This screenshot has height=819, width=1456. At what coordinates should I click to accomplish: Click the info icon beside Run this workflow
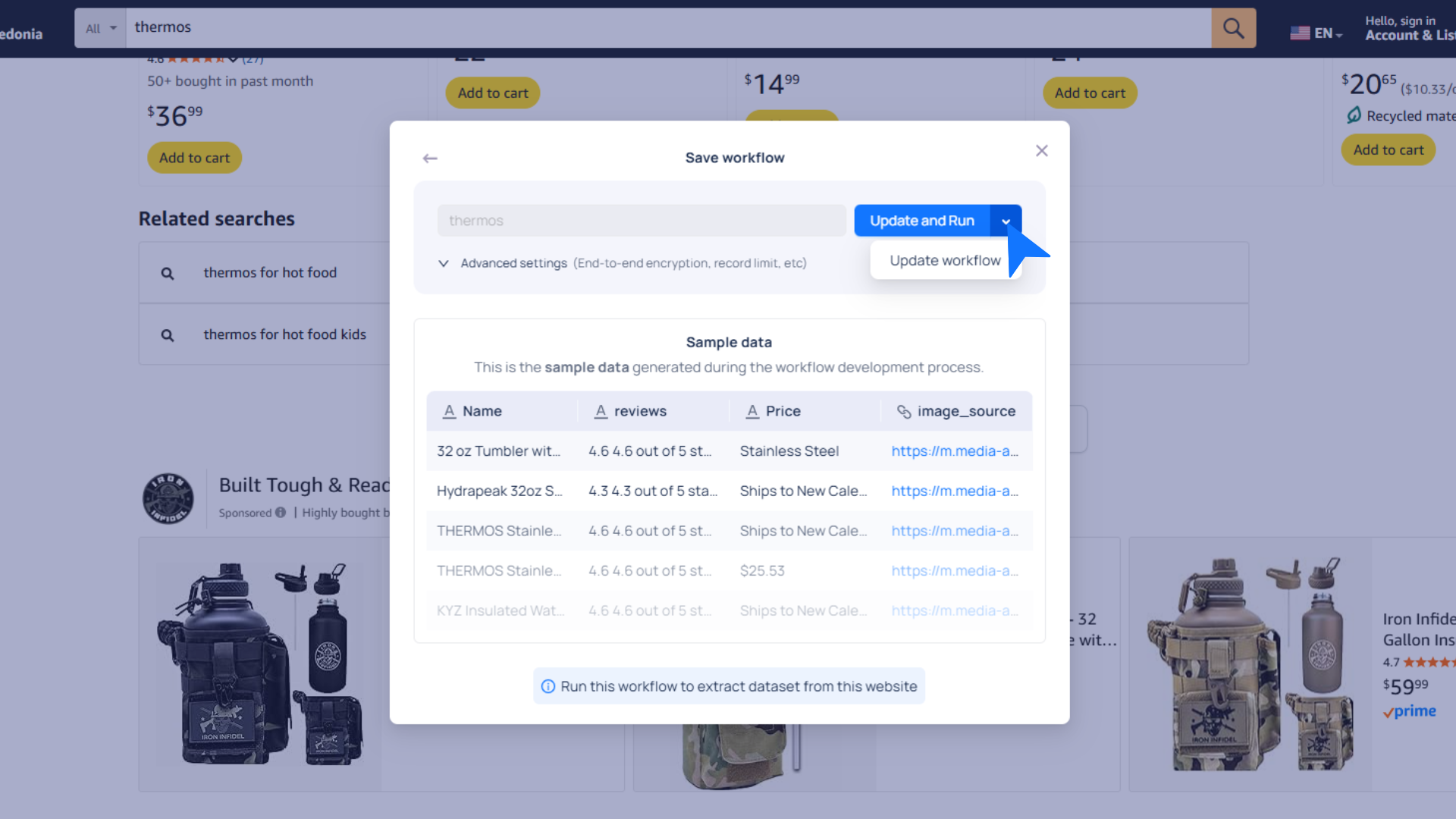tap(548, 686)
